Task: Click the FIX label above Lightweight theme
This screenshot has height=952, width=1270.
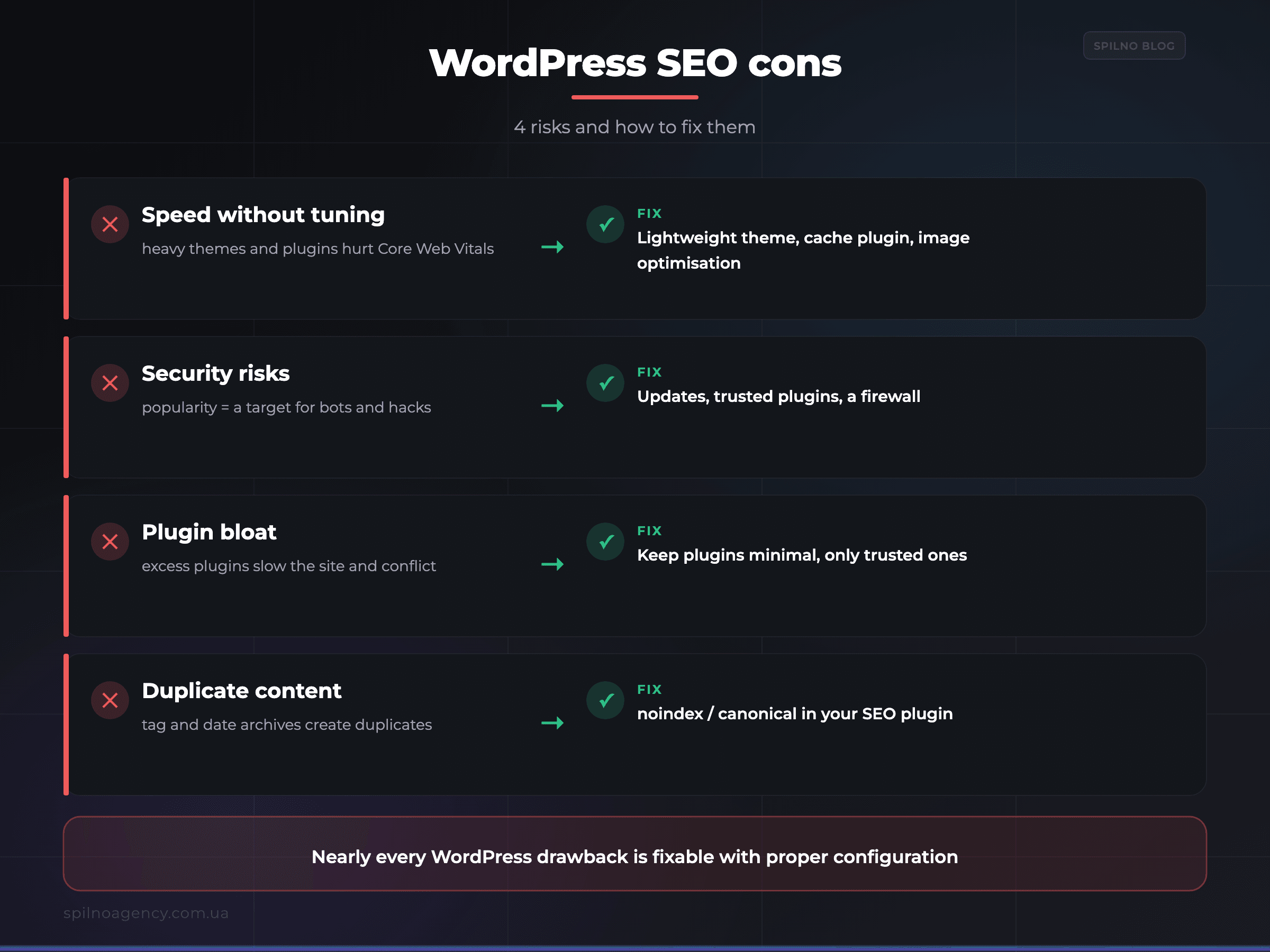Action: coord(649,214)
